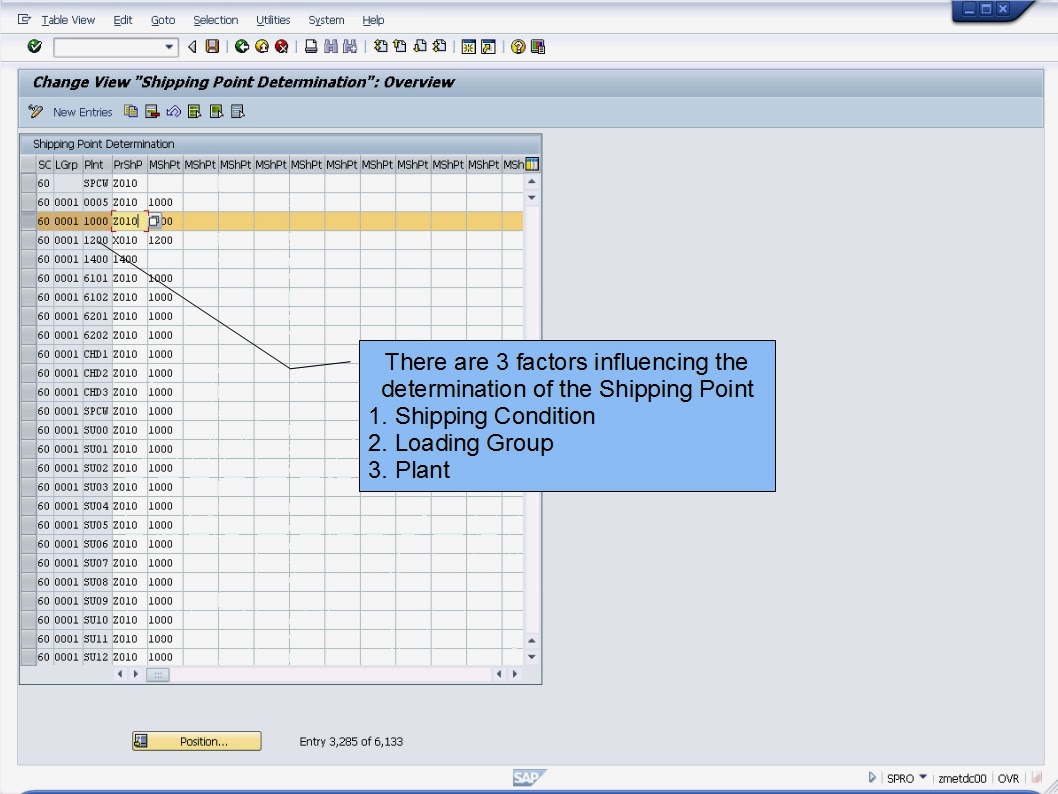1058x794 pixels.
Task: Click the Generate Shortcut icon
Action: [x=488, y=47]
